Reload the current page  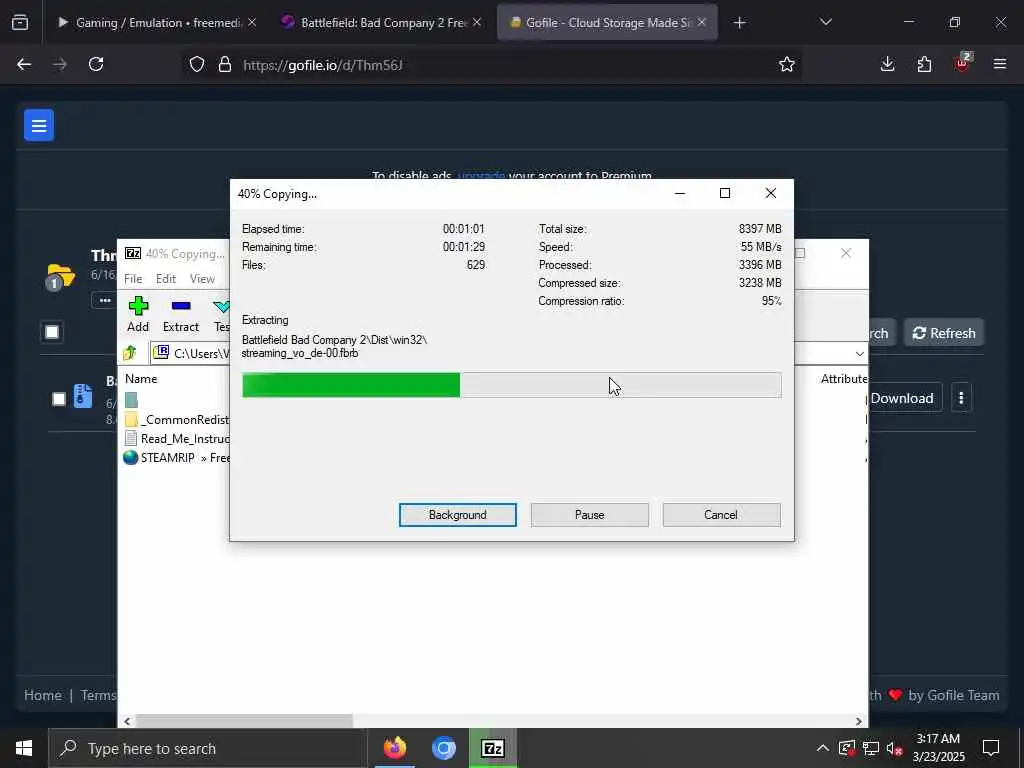(96, 64)
